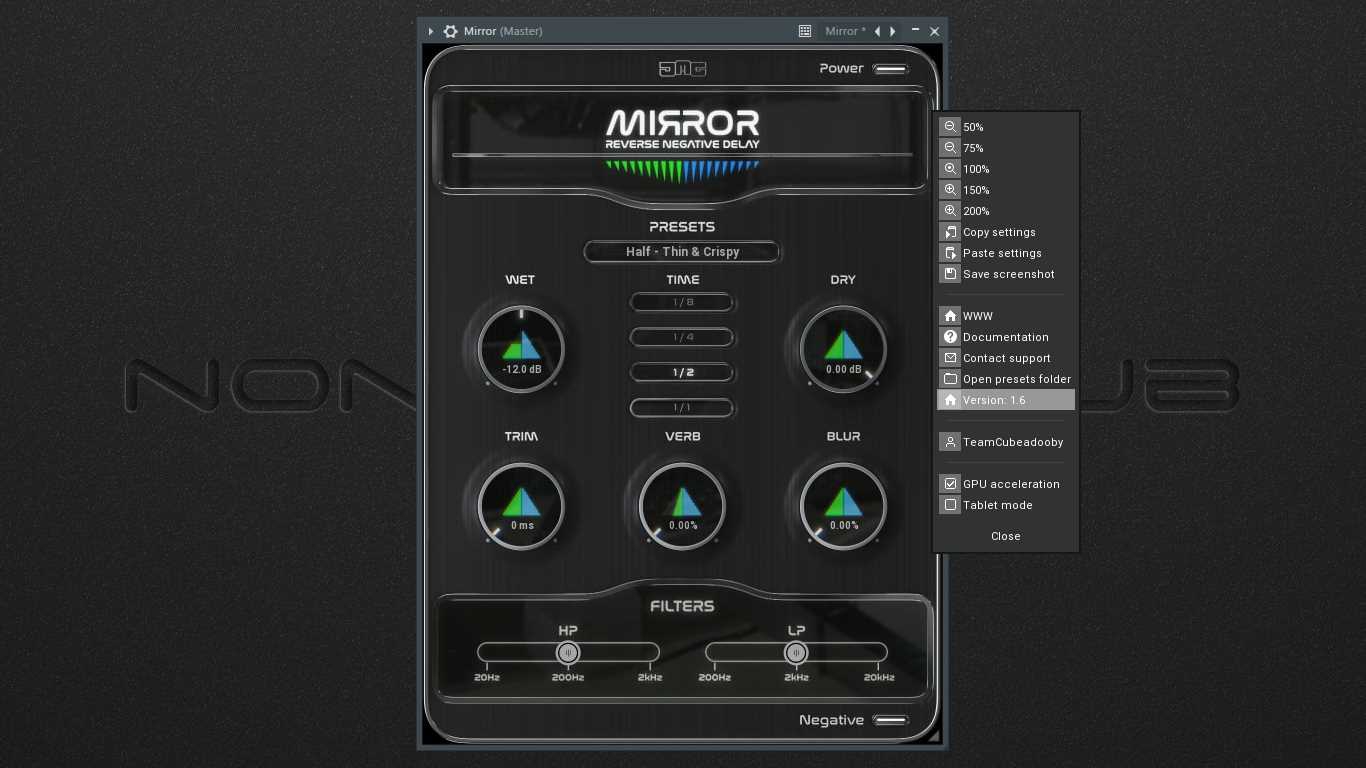The image size is (1366, 768).
Task: Click the zoom-in icon beside 100%
Action: (950, 169)
